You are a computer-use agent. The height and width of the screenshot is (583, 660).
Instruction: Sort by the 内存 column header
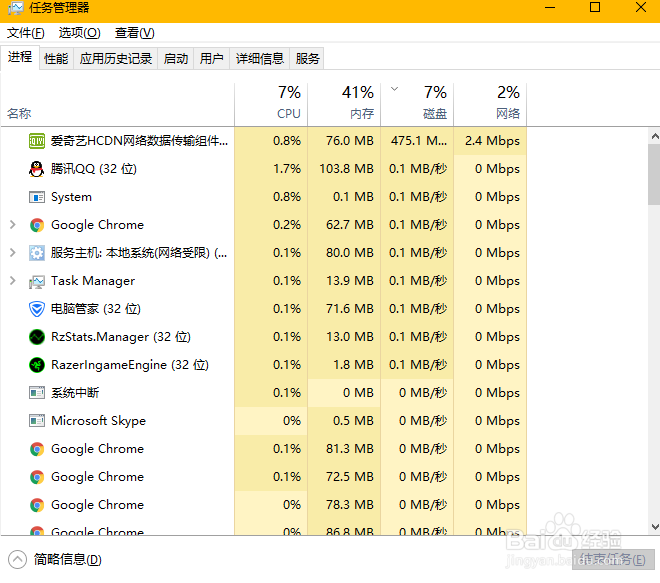click(x=344, y=105)
